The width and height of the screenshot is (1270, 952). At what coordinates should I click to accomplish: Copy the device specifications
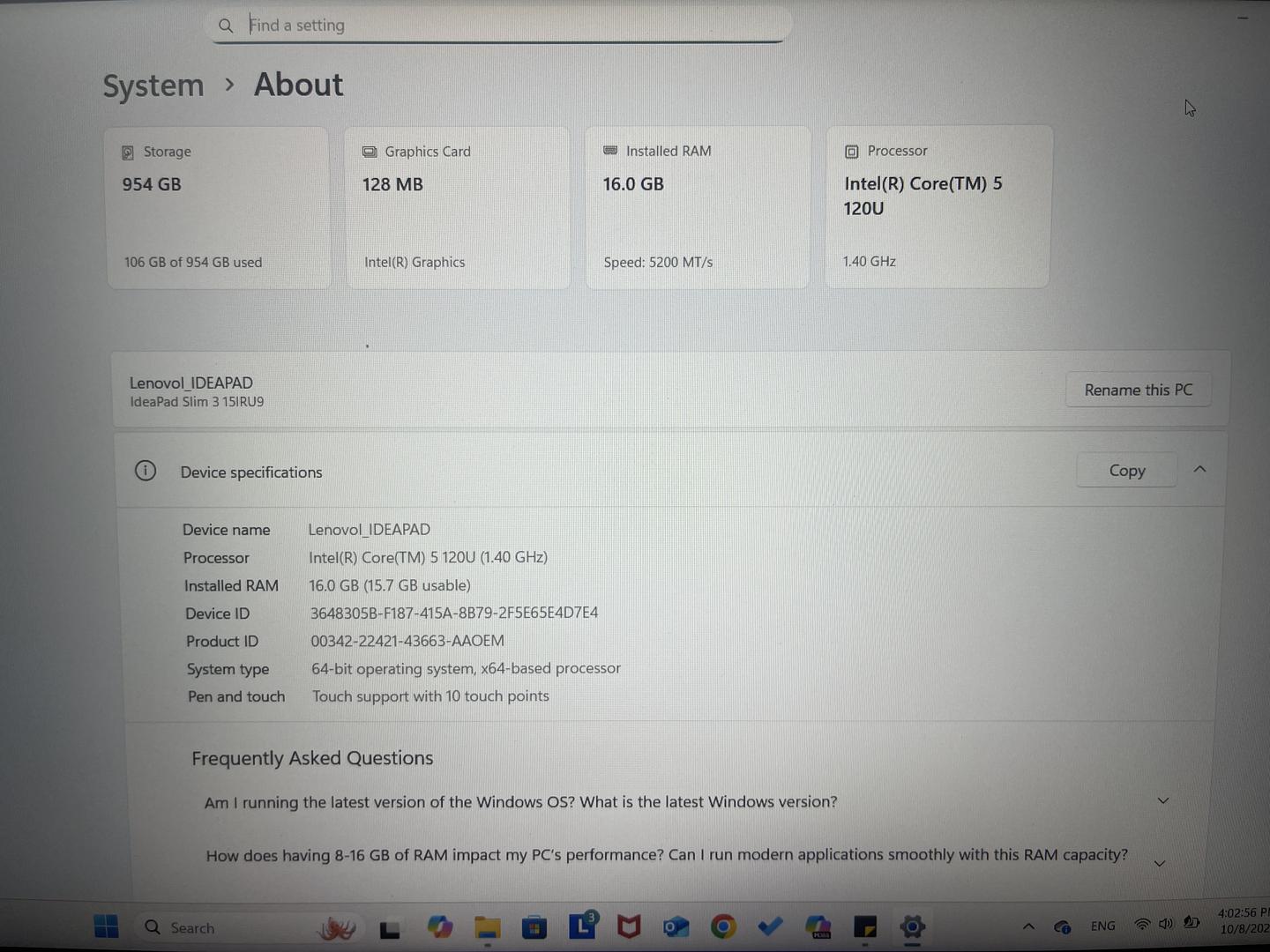click(x=1126, y=471)
